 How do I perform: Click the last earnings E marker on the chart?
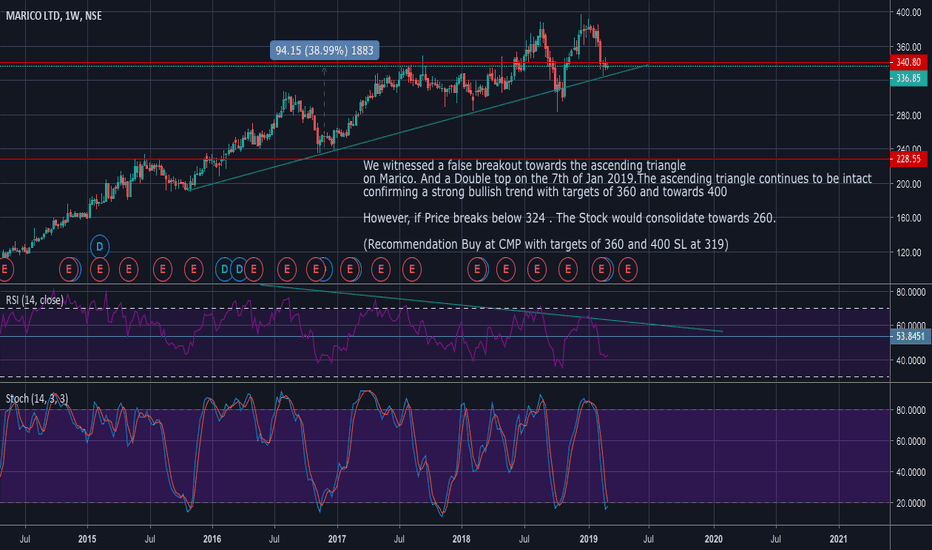[x=628, y=269]
